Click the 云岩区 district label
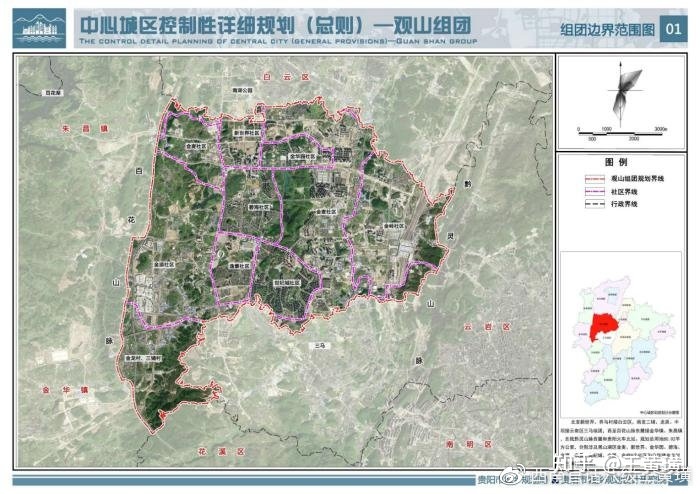700x494 pixels. coord(487,327)
